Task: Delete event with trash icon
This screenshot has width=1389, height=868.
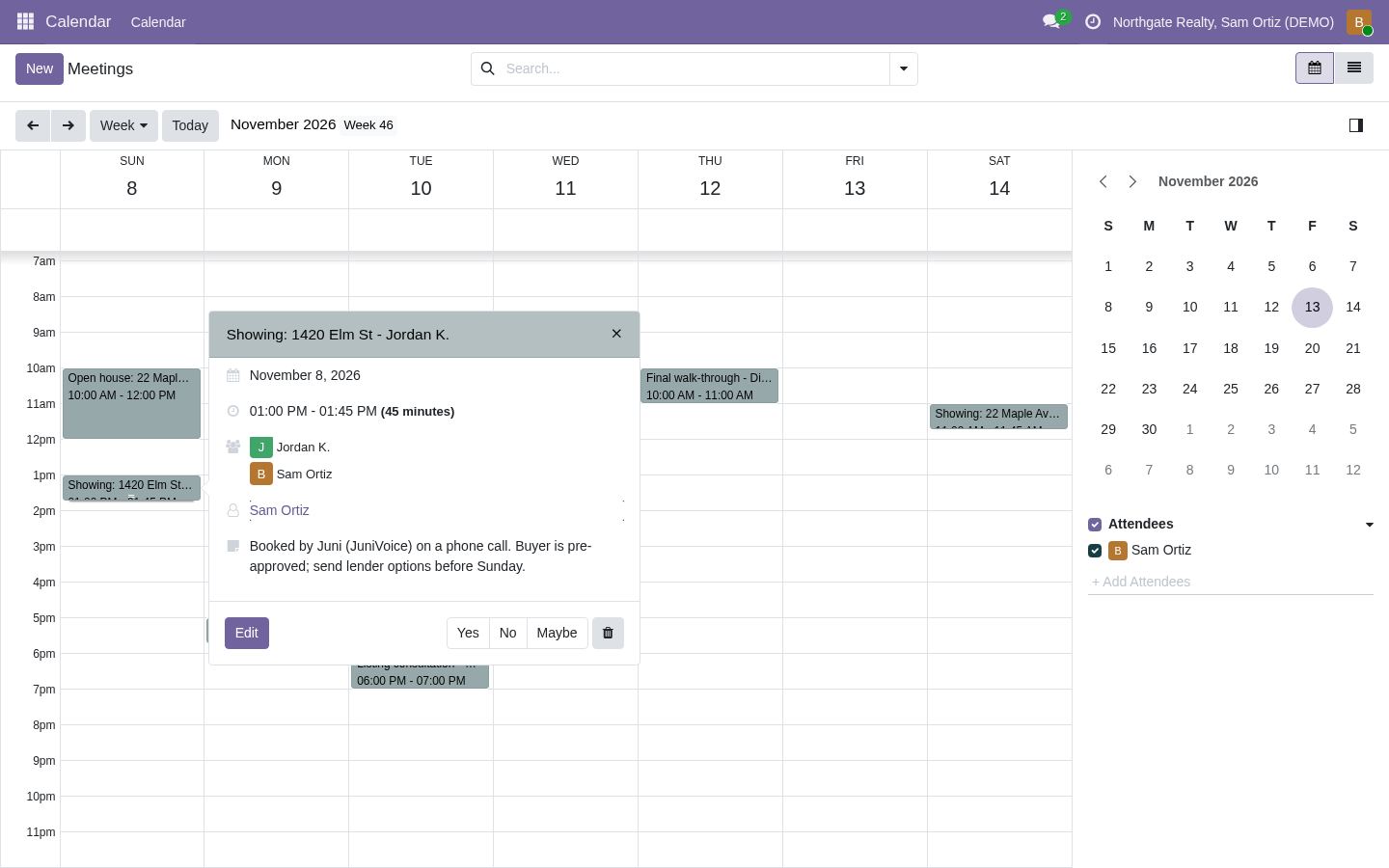Action: [608, 633]
